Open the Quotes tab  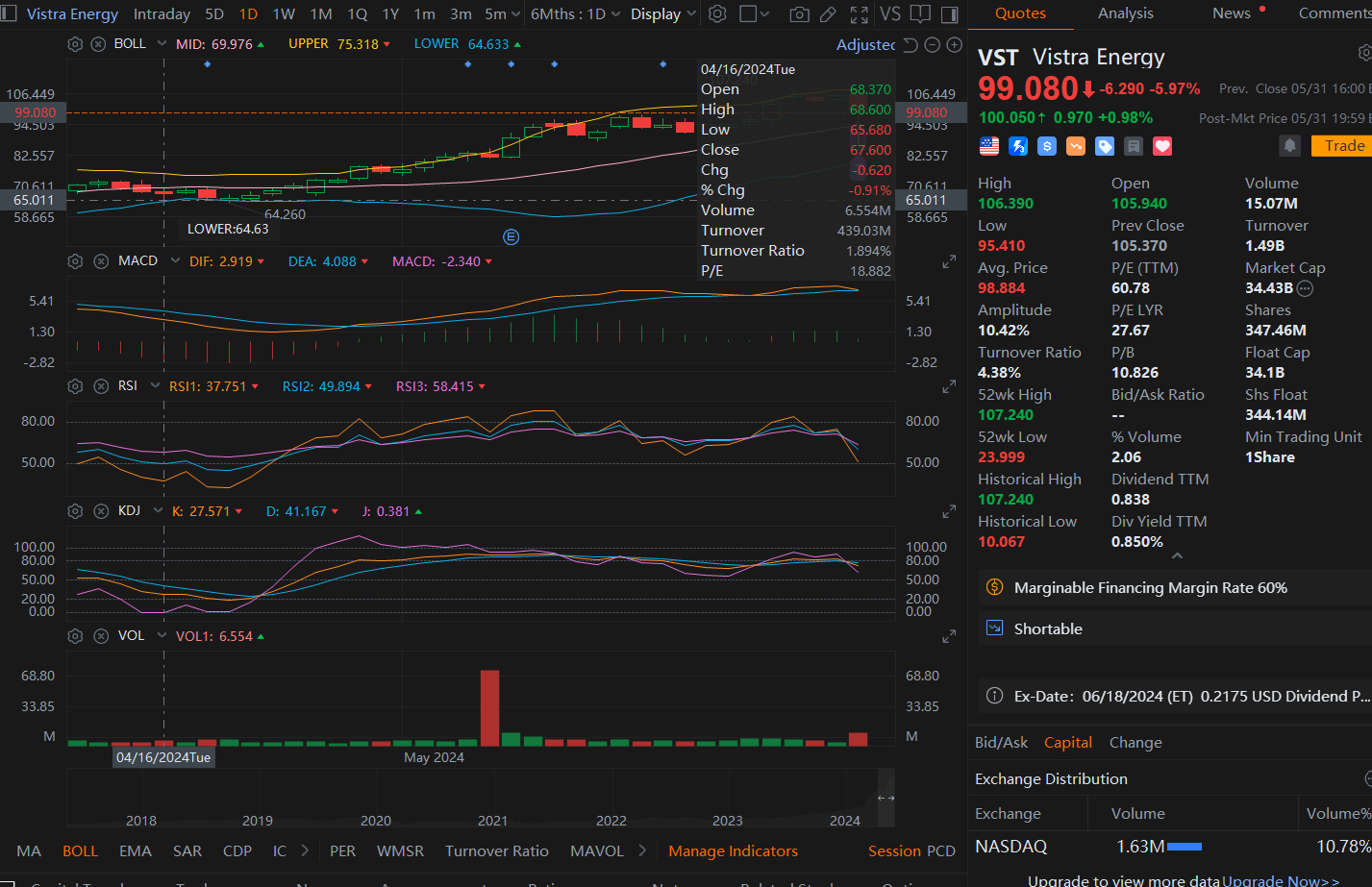(1020, 13)
